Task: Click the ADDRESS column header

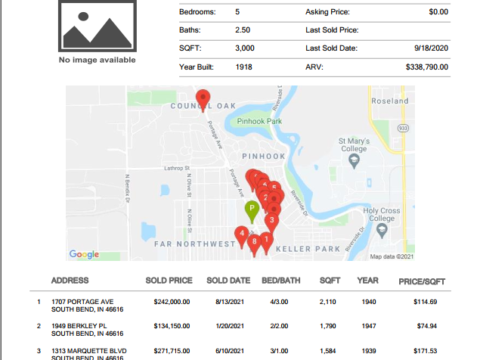Action: (70, 280)
